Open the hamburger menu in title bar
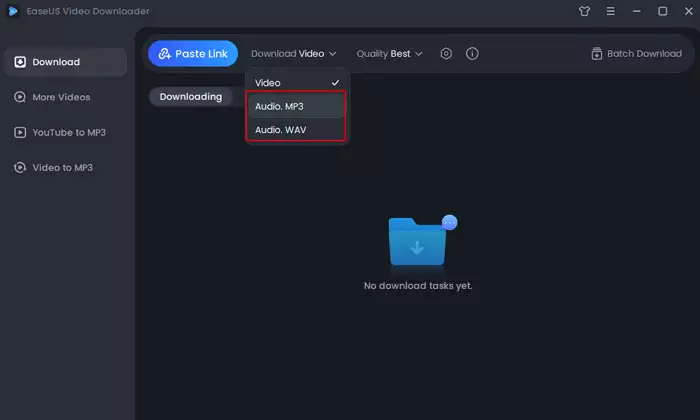This screenshot has height=420, width=700. tap(610, 11)
